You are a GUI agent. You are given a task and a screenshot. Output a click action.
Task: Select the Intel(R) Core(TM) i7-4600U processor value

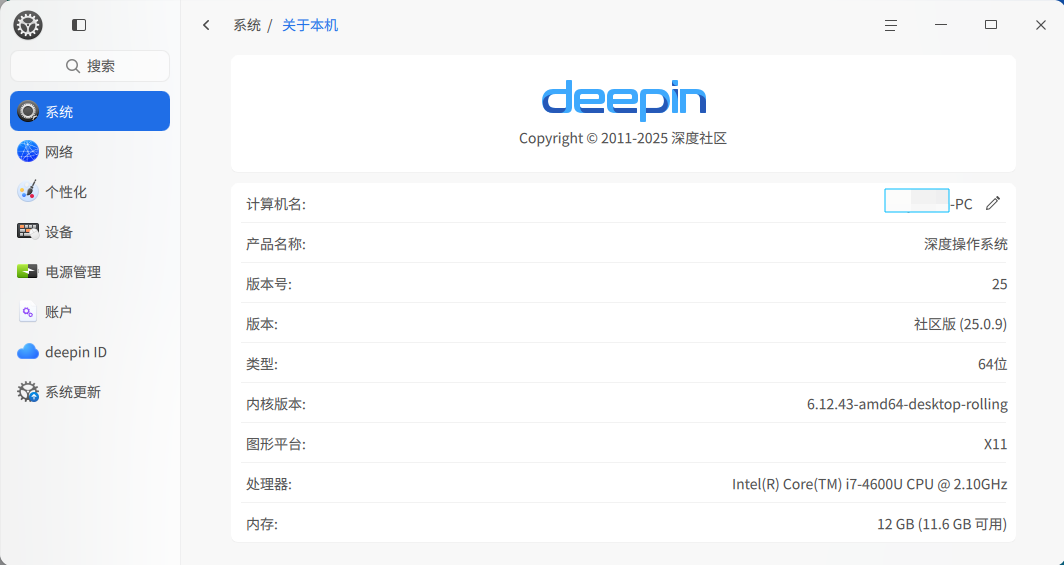pos(869,484)
